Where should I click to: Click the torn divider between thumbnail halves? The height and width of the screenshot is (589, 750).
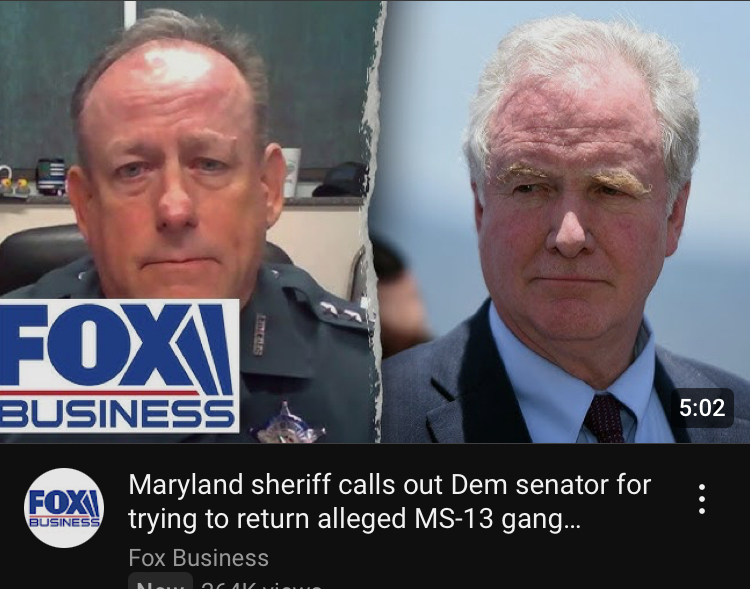pos(374,221)
